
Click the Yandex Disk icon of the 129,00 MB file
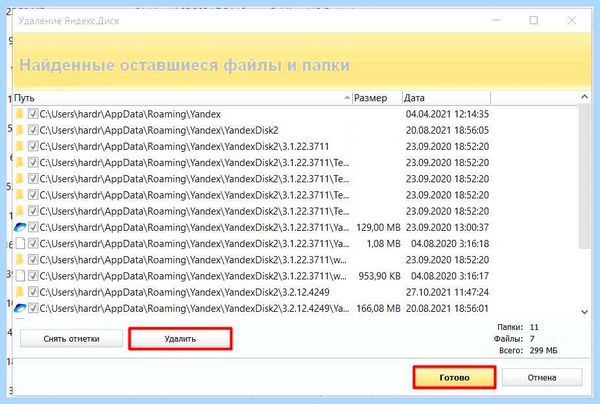[20, 228]
